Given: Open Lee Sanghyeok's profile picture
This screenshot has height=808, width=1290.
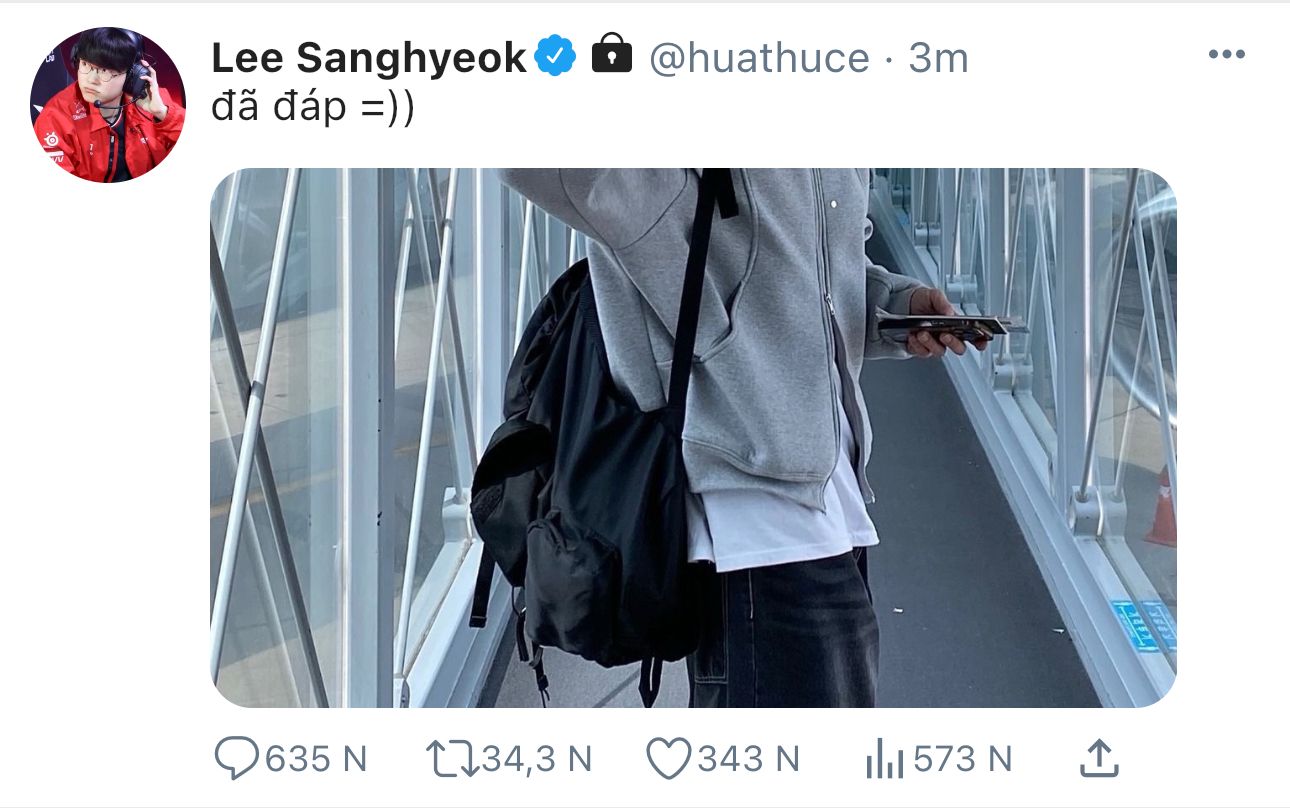Looking at the screenshot, I should tap(107, 105).
